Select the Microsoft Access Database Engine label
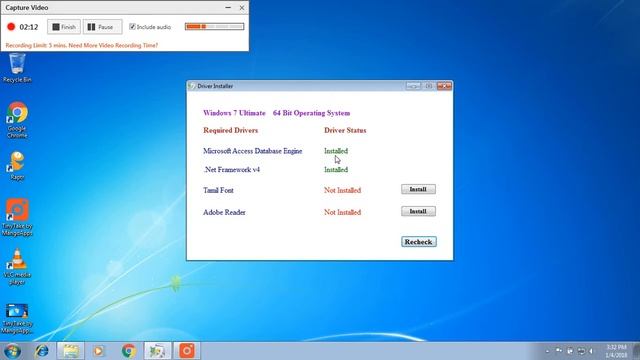The height and width of the screenshot is (360, 640). [253, 151]
